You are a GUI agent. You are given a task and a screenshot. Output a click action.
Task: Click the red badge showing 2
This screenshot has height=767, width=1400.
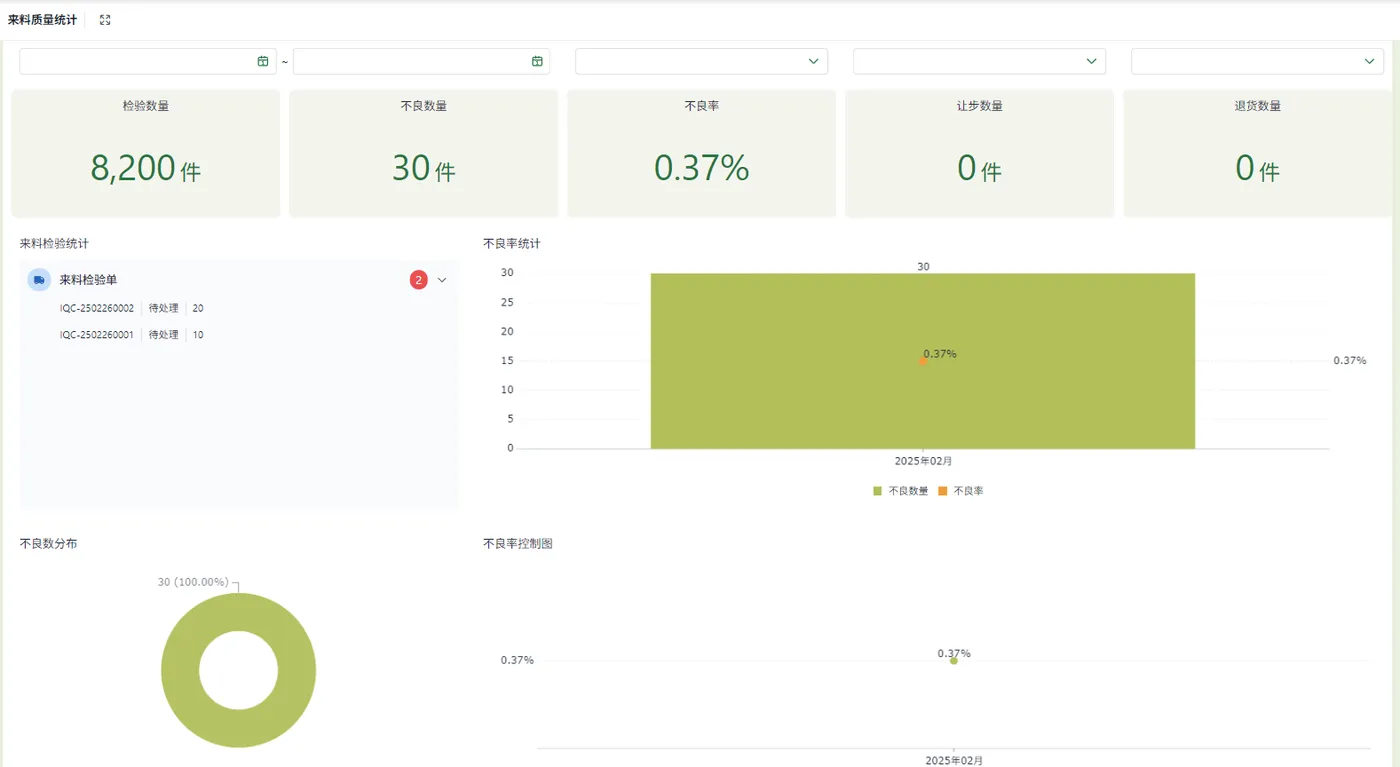point(418,280)
